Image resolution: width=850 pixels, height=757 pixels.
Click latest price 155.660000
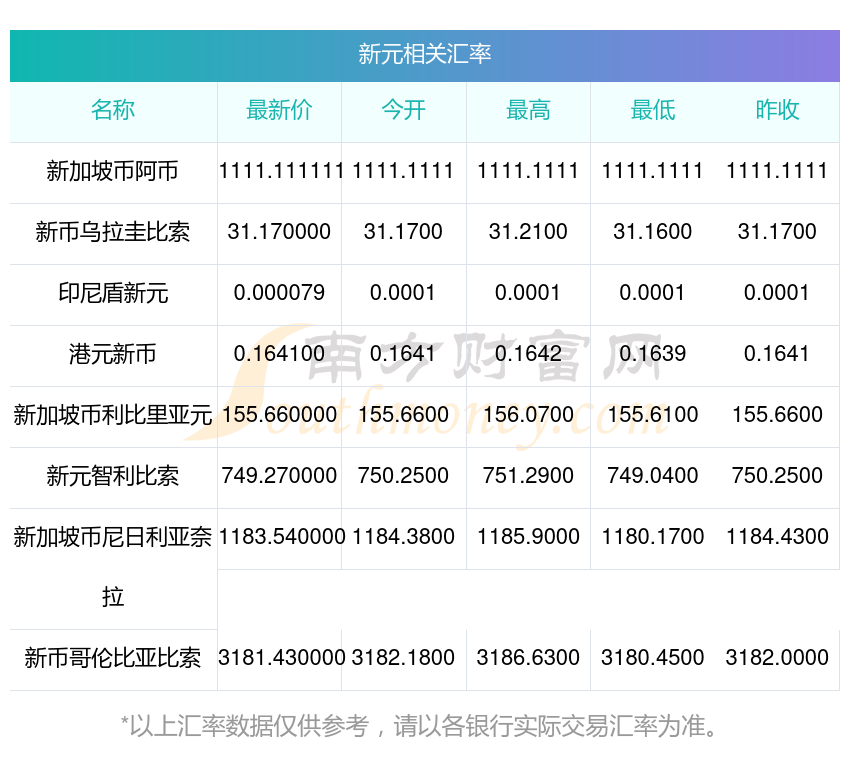pos(279,415)
